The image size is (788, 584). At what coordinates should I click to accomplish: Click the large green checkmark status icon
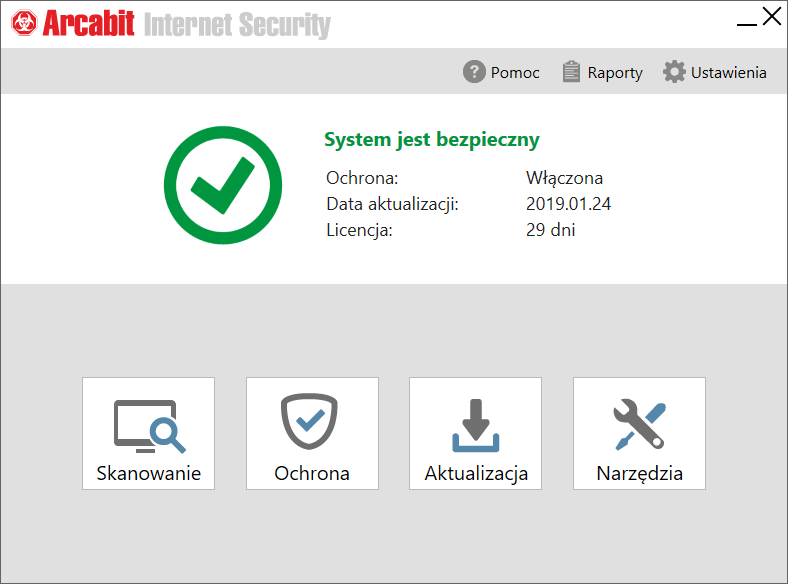click(x=223, y=185)
